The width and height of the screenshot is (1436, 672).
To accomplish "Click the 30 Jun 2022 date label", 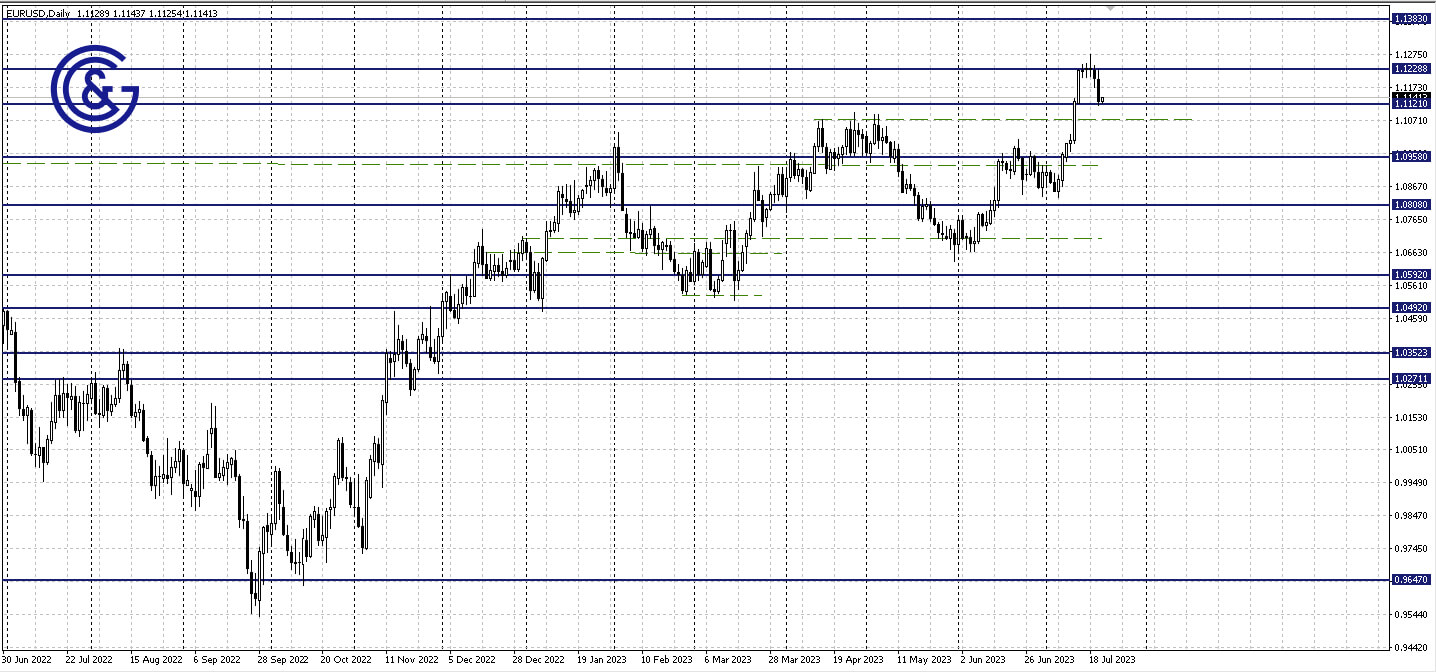I will [x=25, y=659].
